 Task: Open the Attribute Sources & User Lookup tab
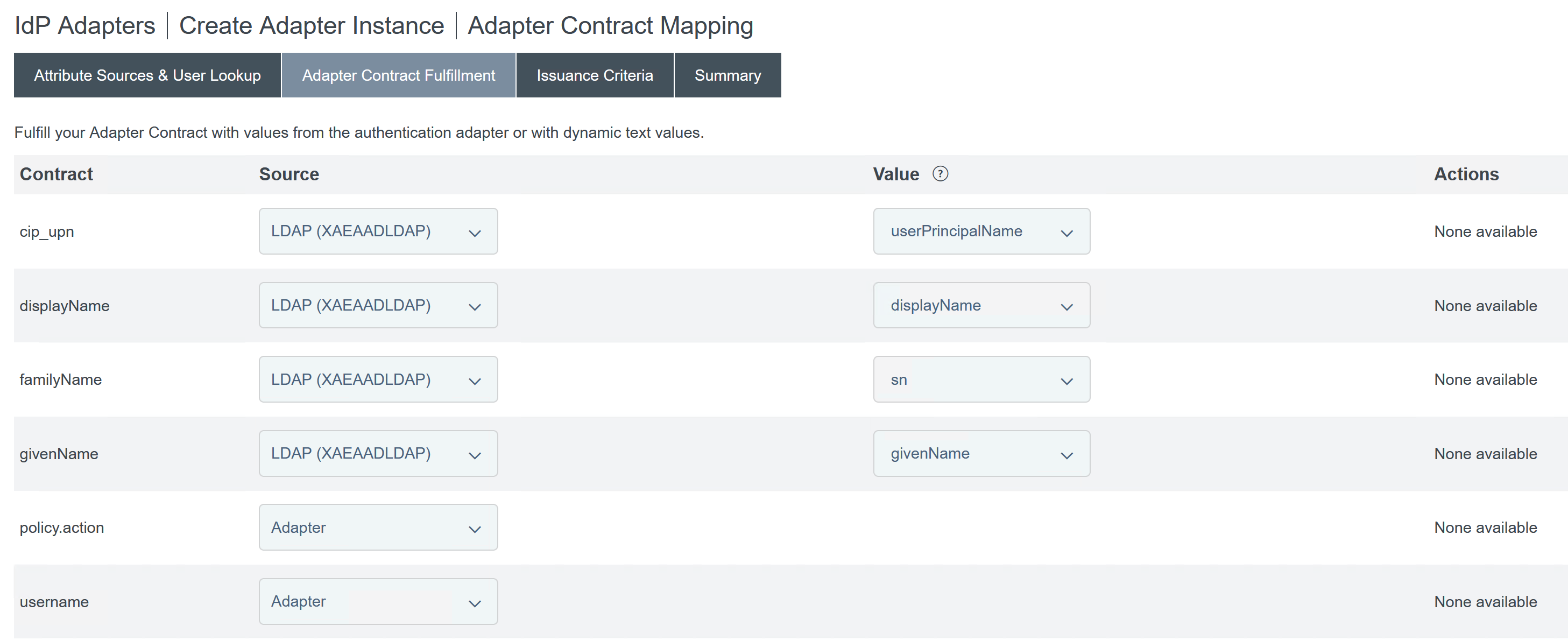point(147,75)
